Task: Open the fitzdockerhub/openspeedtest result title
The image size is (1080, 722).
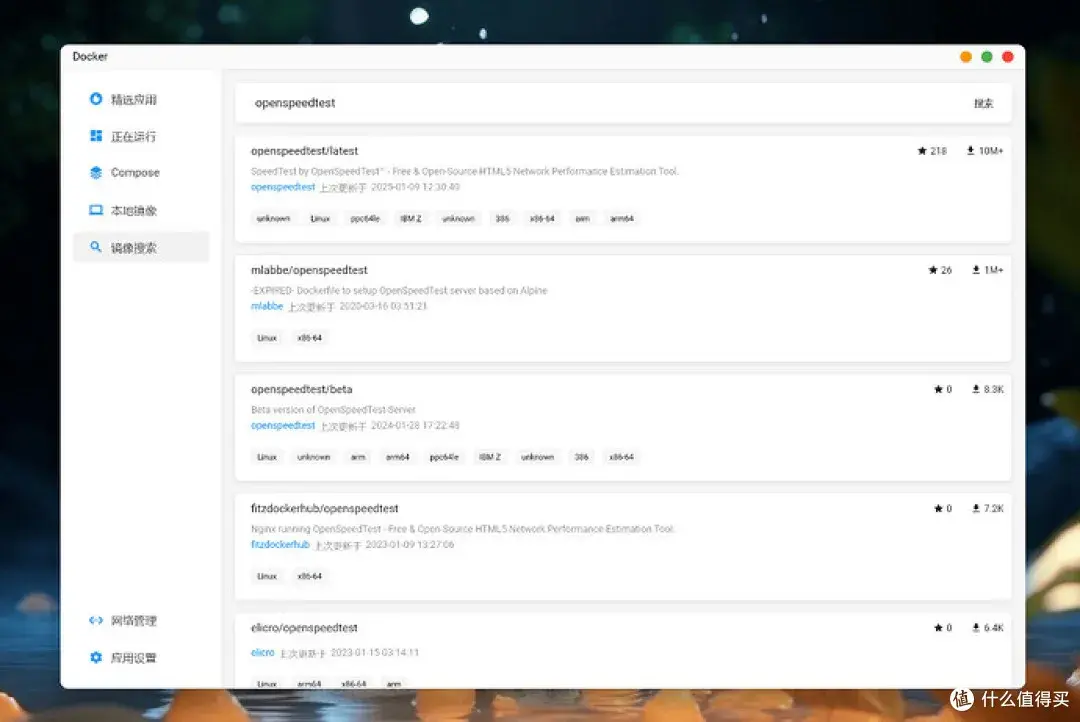Action: [x=324, y=508]
